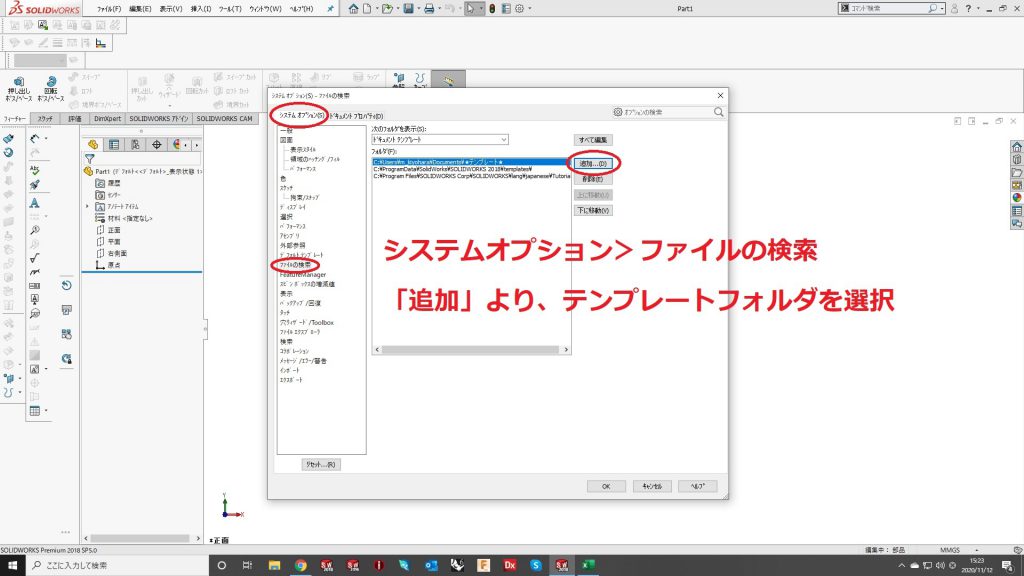Screen dimensions: 1024x576
Task: Expand the アノテートアイテム tree node
Action: coord(88,206)
